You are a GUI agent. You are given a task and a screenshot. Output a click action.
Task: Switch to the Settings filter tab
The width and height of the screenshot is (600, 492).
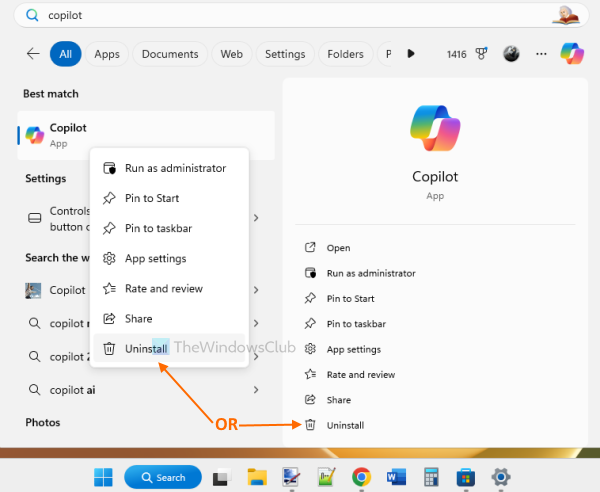click(285, 54)
